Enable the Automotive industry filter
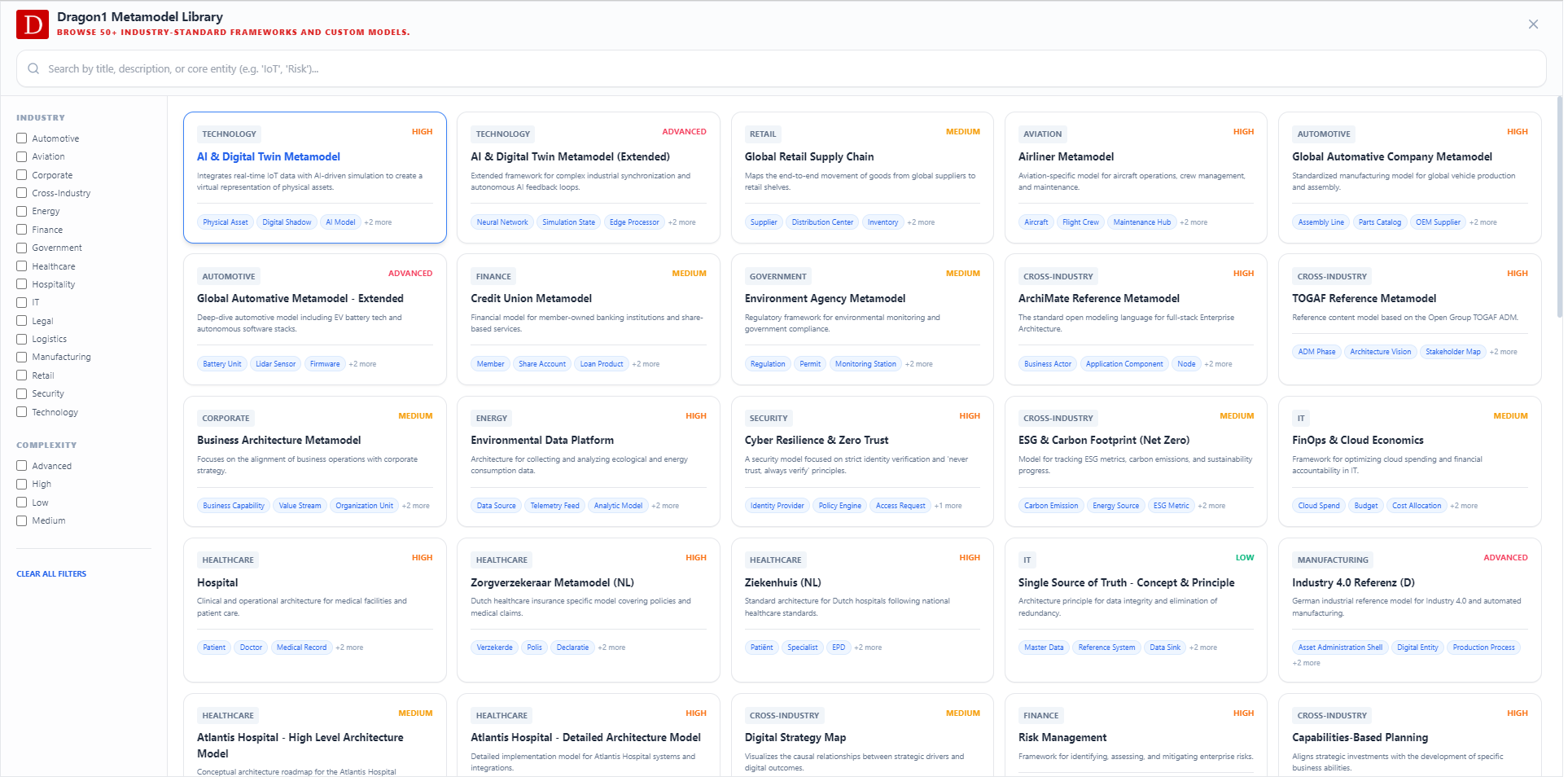The width and height of the screenshot is (1568, 777). click(22, 138)
